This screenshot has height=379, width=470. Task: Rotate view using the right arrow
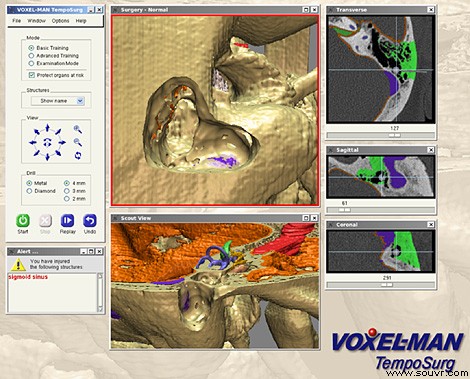[62, 143]
